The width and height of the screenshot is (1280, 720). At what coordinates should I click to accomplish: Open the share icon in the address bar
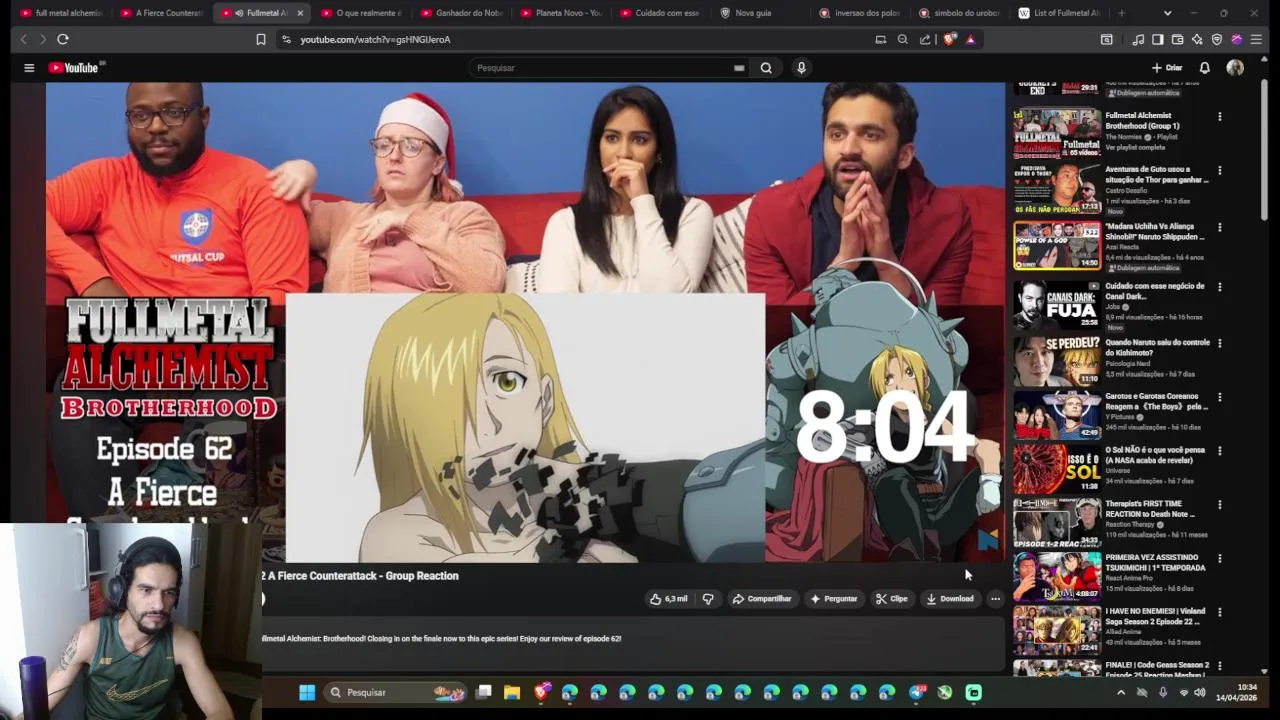point(925,39)
